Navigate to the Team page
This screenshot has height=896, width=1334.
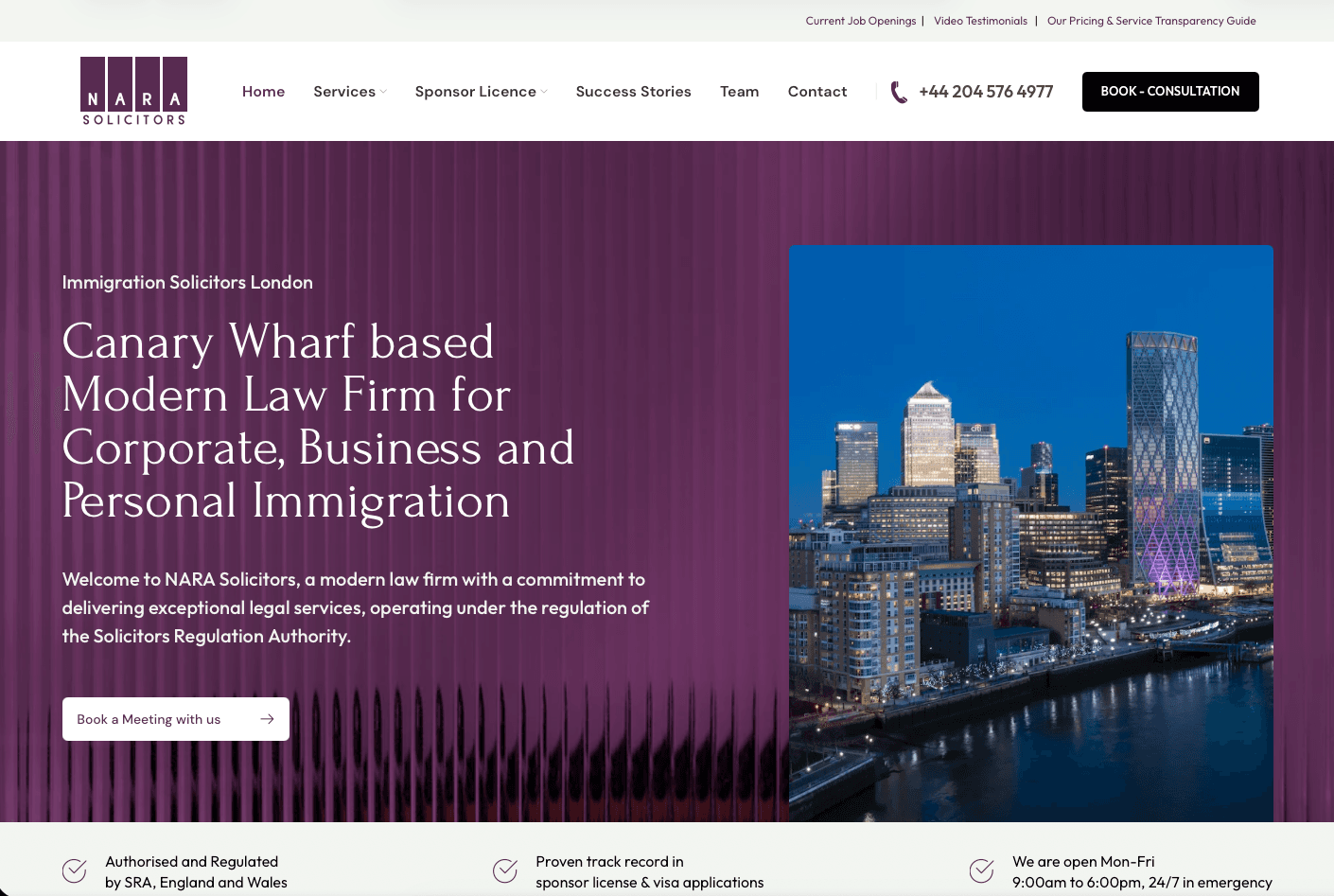[739, 92]
